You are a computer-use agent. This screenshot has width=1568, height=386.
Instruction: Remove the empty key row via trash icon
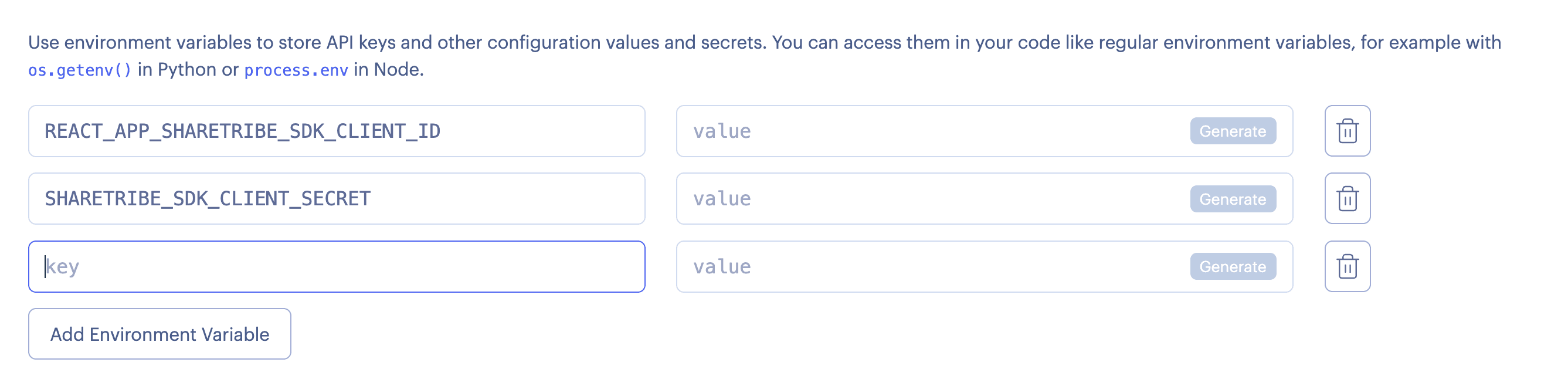click(1347, 267)
